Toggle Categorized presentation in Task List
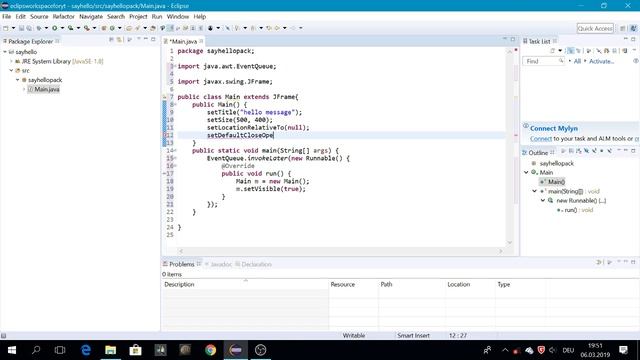 [x=571, y=51]
